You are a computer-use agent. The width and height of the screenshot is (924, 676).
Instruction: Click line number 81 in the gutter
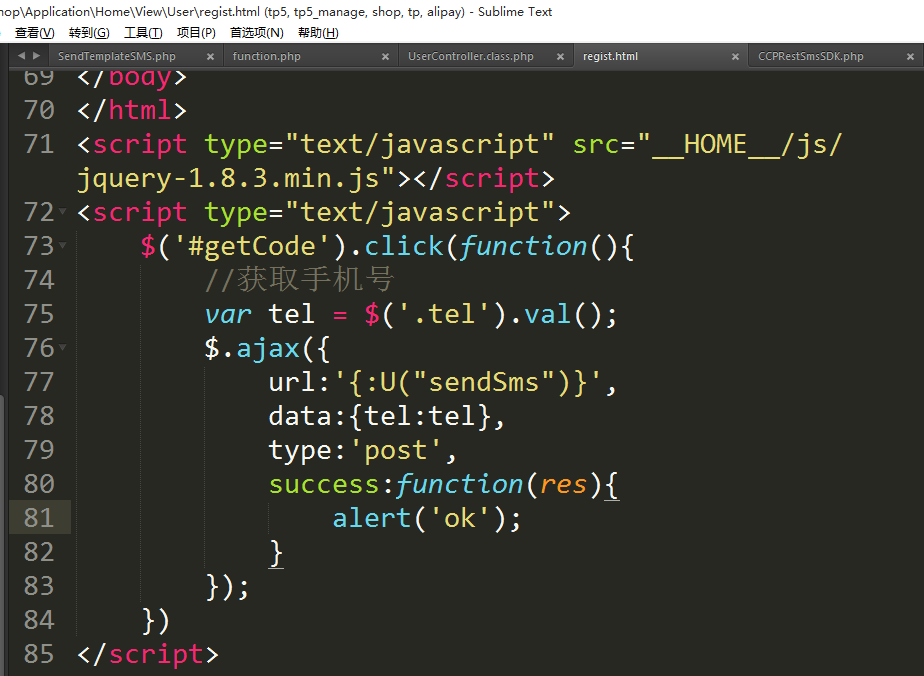coord(38,518)
